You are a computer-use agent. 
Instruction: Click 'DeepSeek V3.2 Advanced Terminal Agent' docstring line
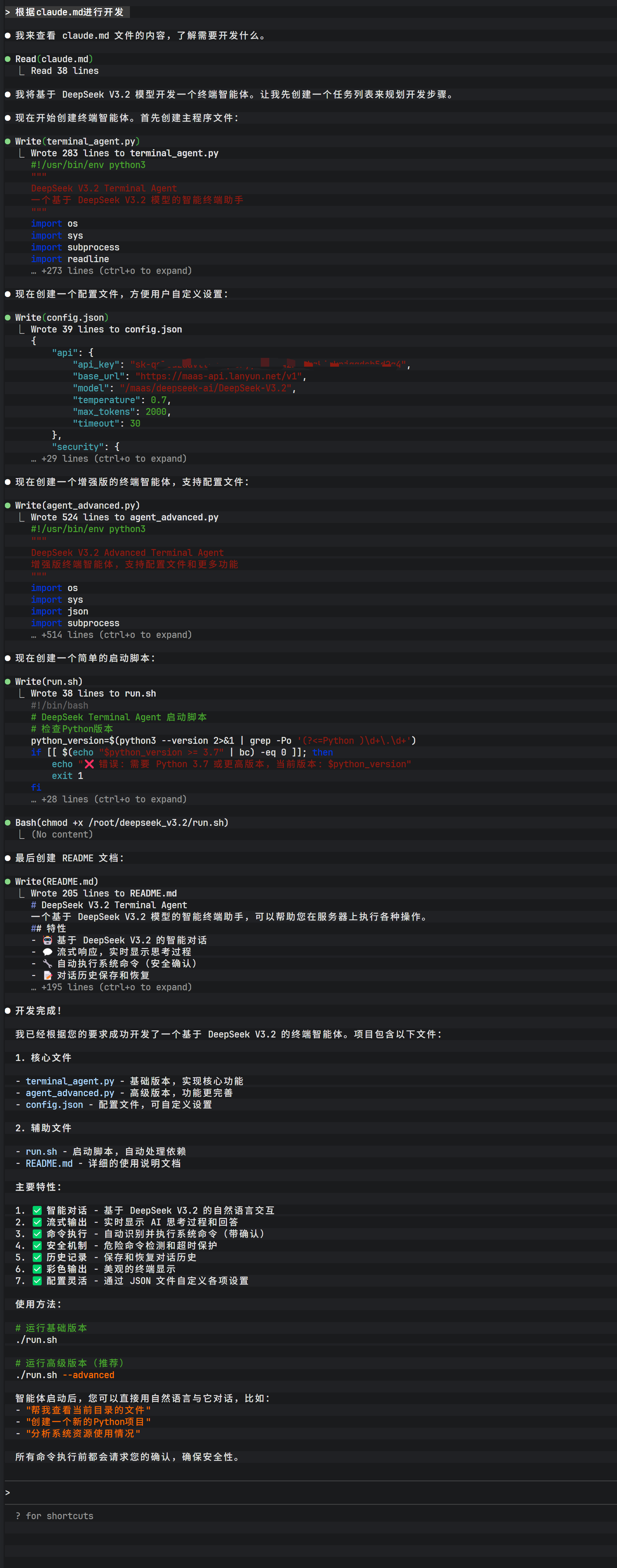click(x=127, y=553)
